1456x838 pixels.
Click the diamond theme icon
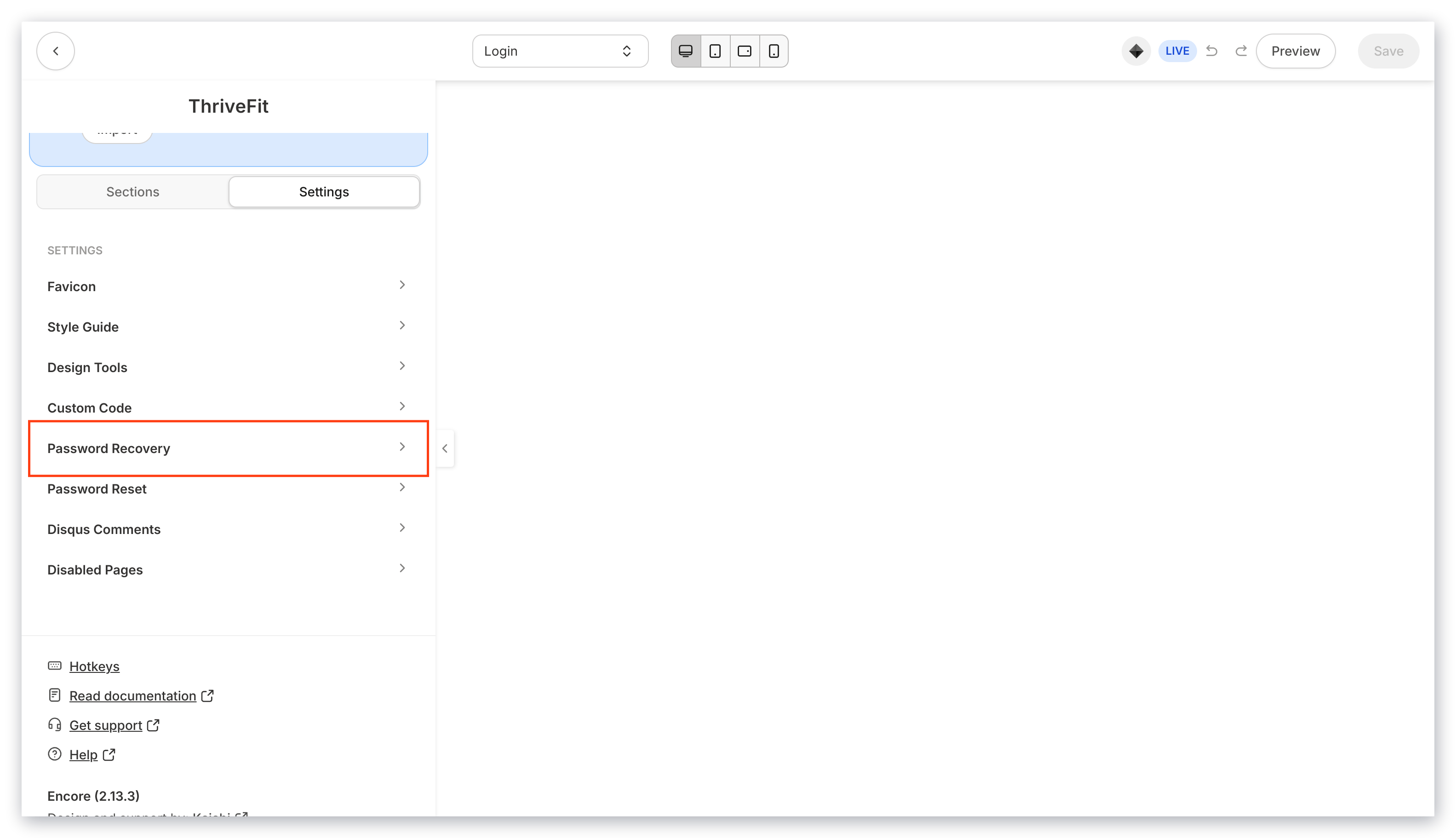point(1135,51)
